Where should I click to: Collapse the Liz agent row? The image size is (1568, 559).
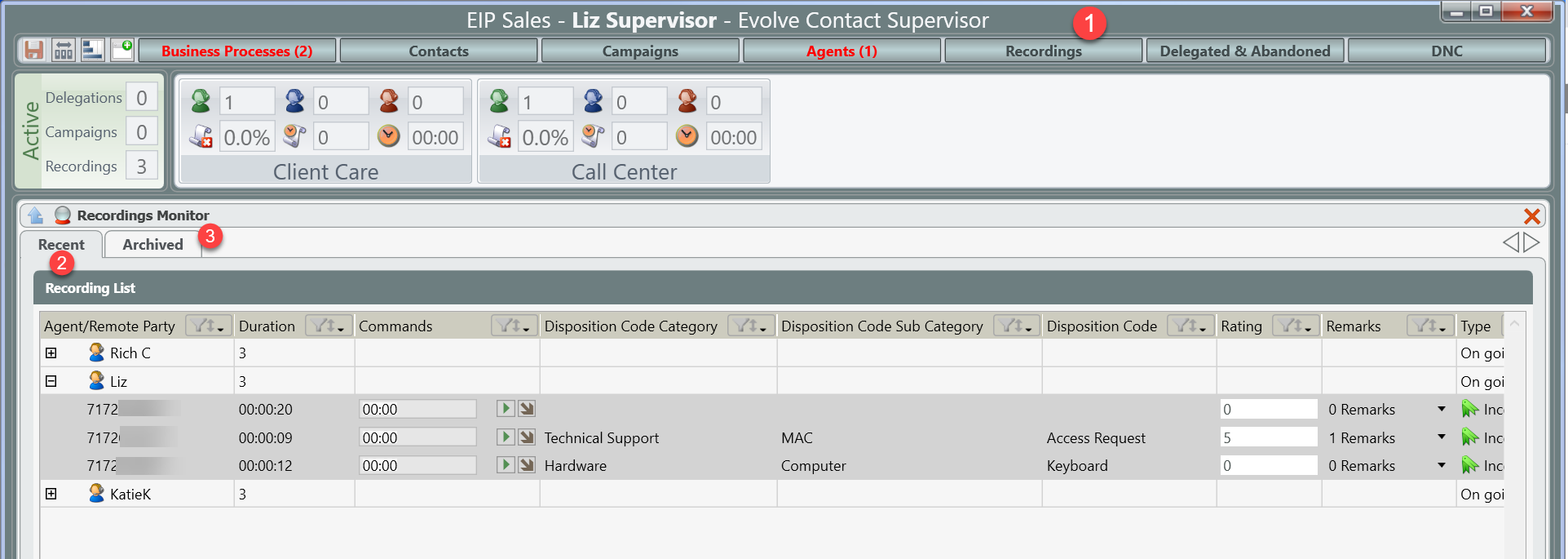tap(51, 381)
